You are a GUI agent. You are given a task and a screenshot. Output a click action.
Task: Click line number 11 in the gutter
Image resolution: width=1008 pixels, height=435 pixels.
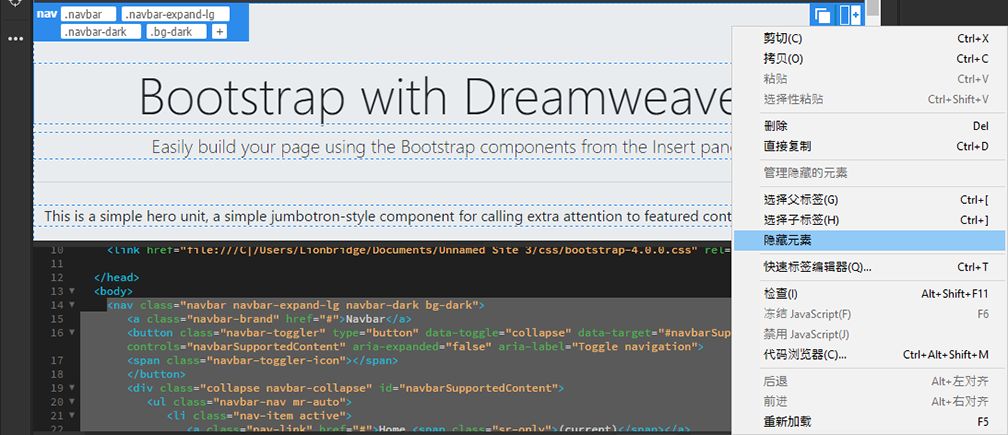click(57, 264)
